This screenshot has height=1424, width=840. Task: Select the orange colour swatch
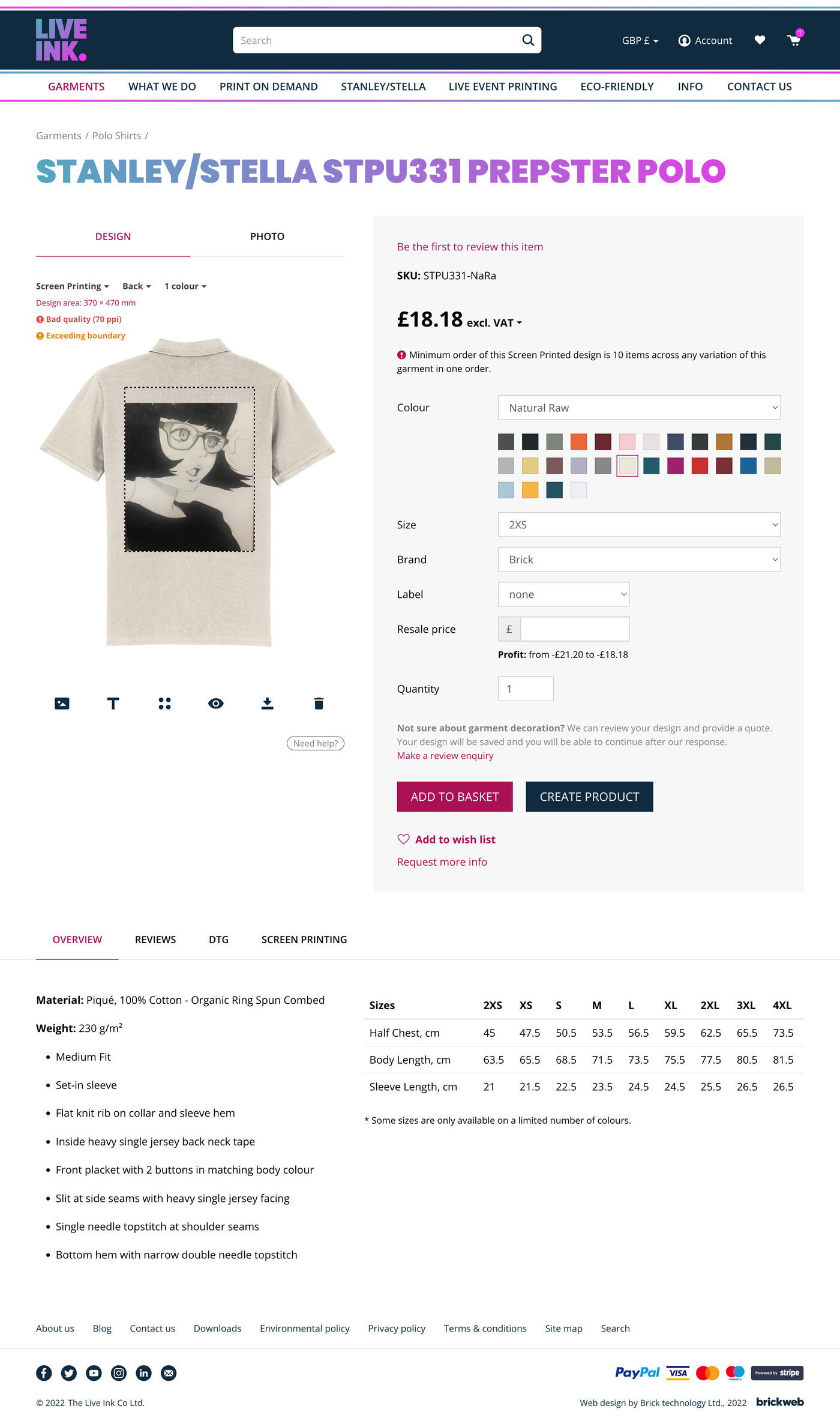click(578, 442)
